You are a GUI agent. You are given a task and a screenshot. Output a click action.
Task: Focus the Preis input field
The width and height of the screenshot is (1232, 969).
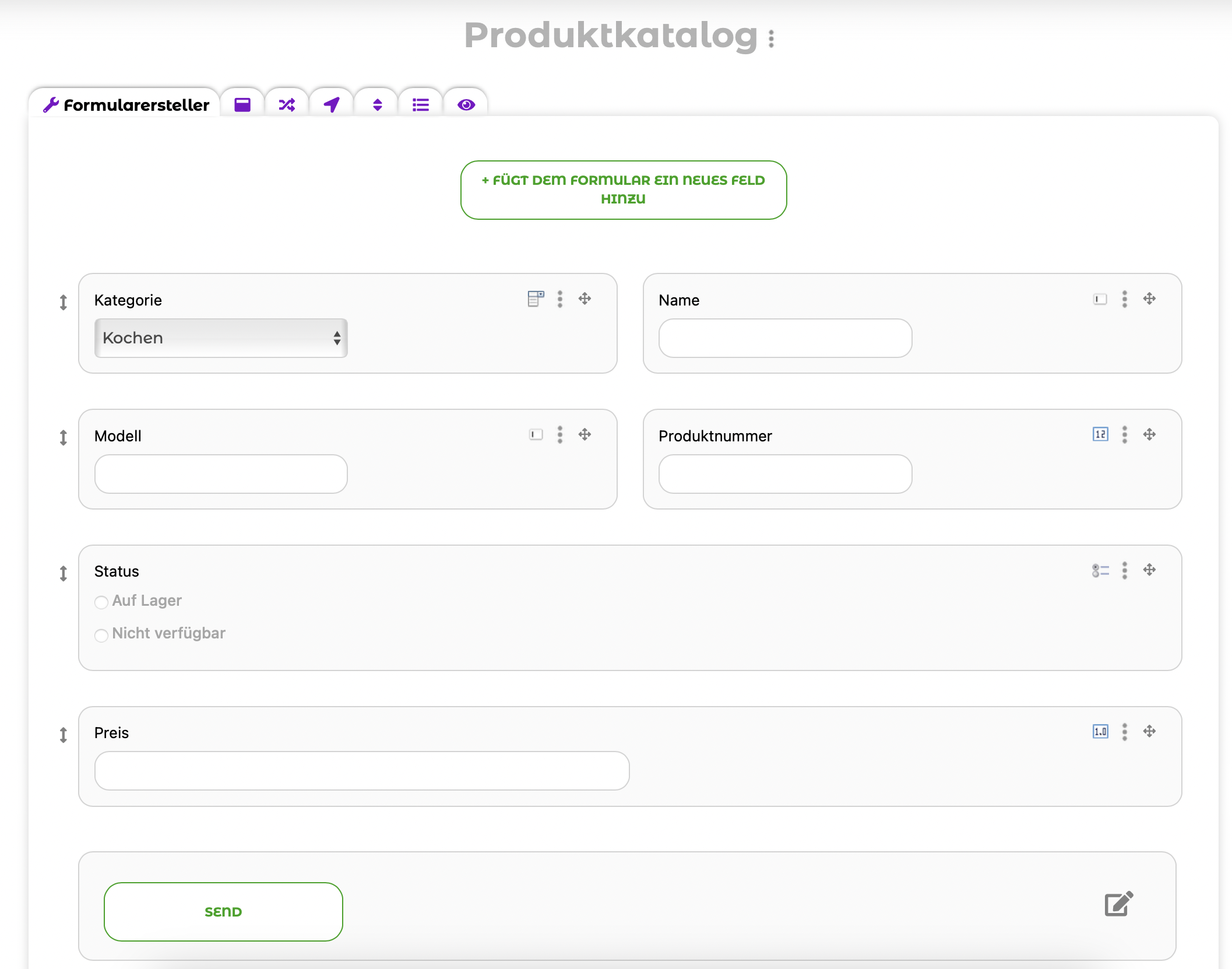(362, 771)
